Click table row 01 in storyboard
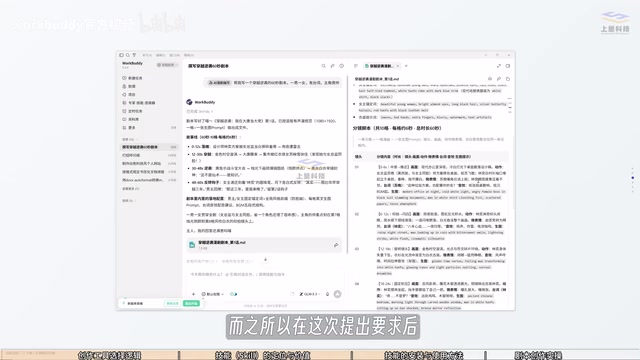The height and width of the screenshot is (360, 640). point(431,185)
